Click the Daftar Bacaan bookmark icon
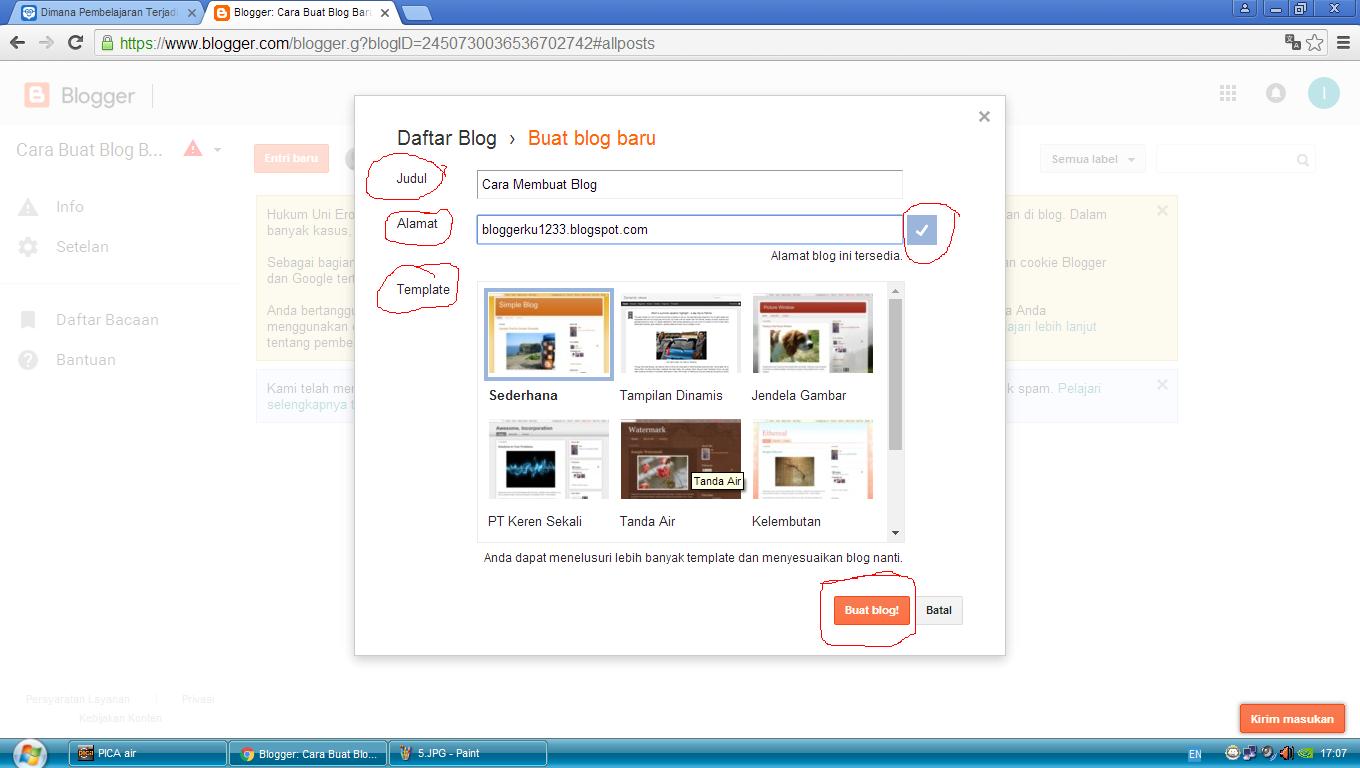 [28, 320]
